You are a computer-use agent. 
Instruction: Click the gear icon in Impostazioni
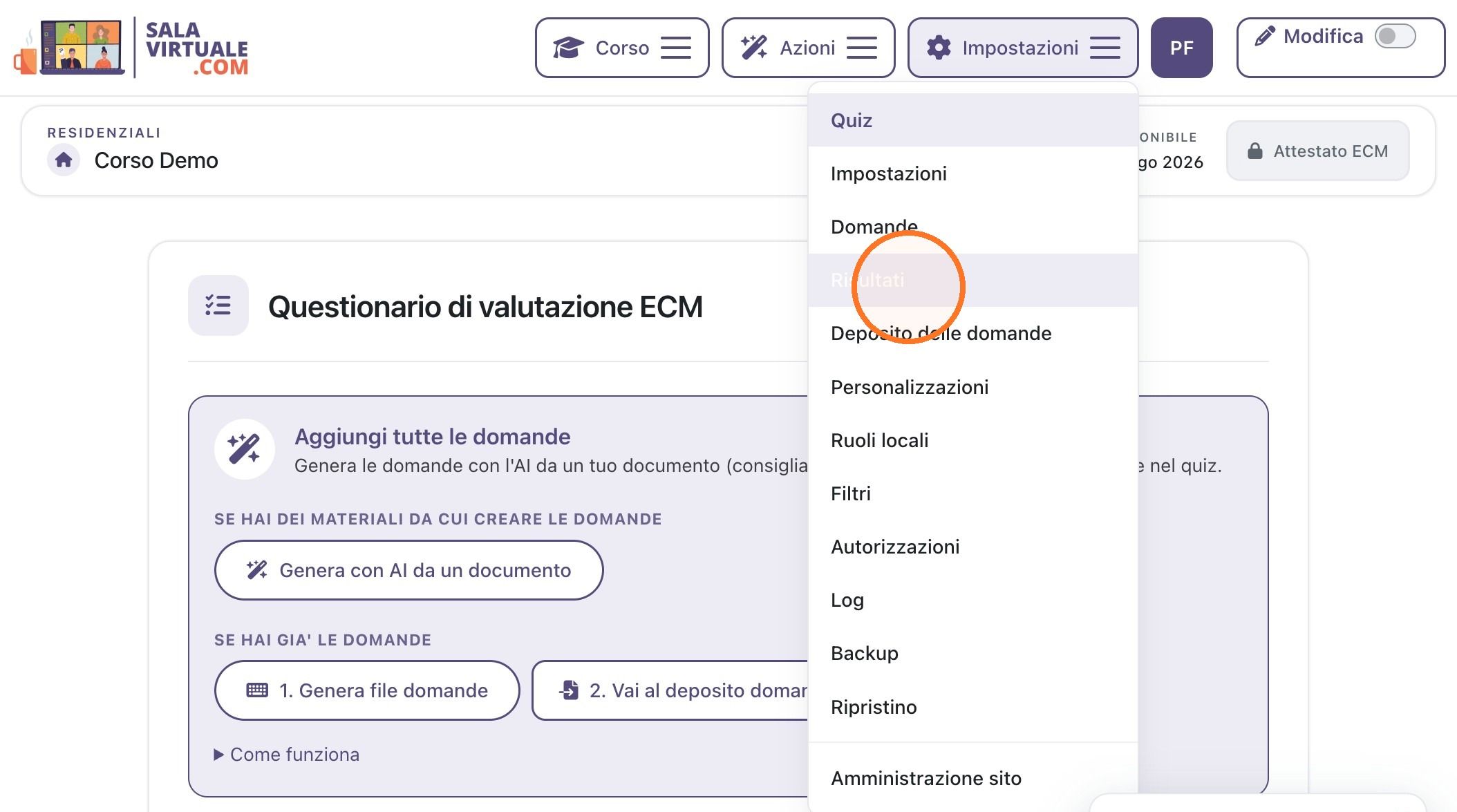click(x=939, y=48)
